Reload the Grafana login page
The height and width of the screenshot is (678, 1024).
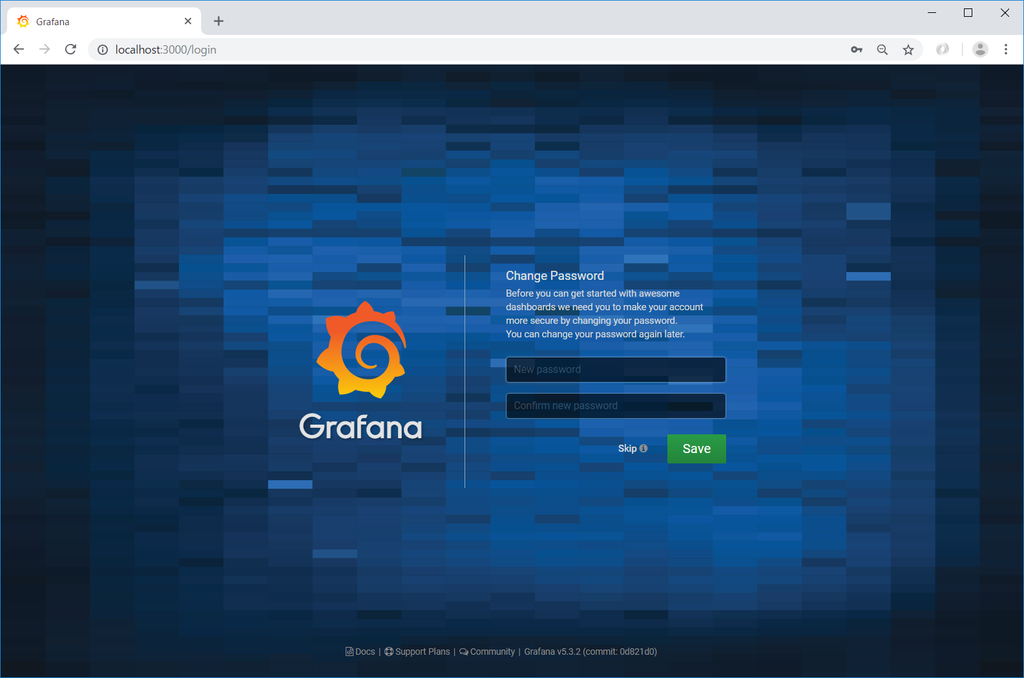71,50
